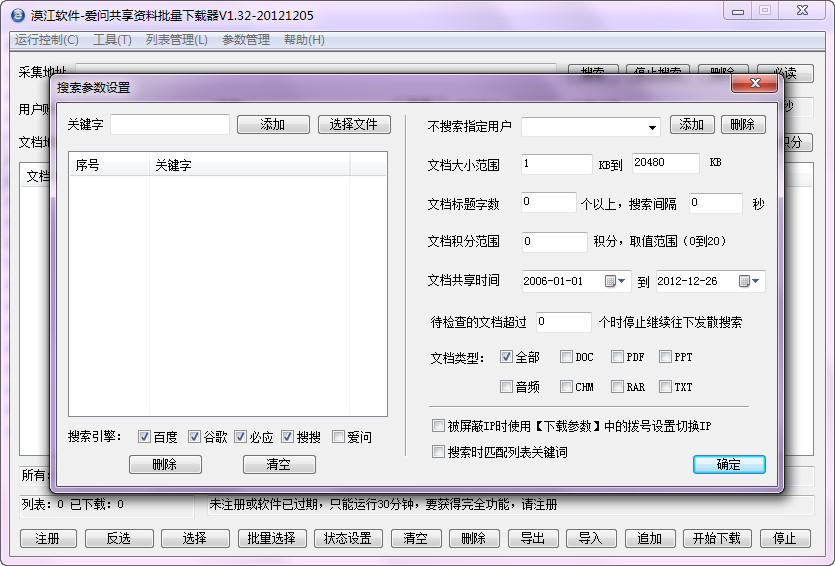Click the 文档积分范围 input field
835x566 pixels.
[x=554, y=242]
